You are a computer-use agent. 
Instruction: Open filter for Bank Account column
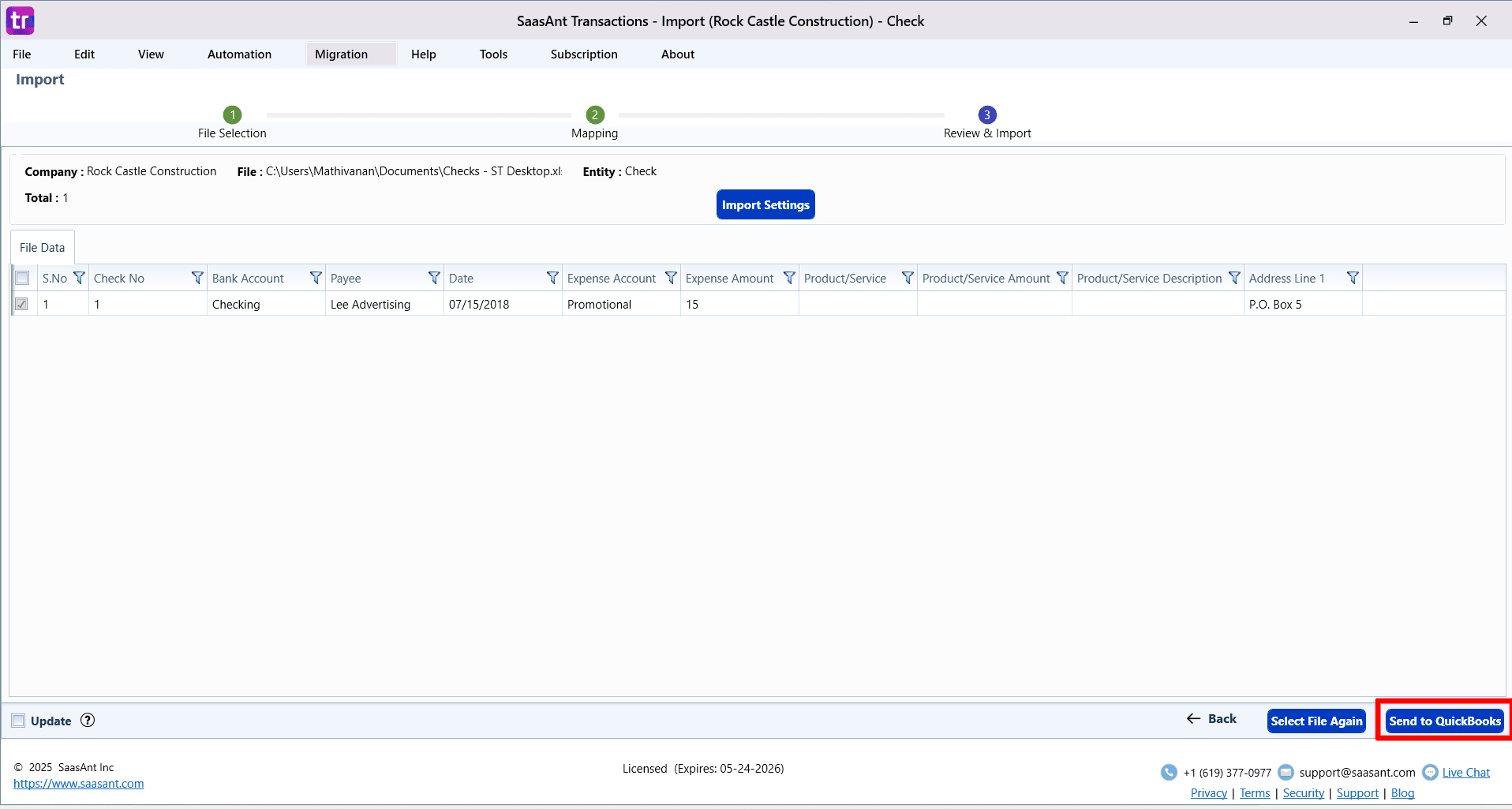[316, 278]
